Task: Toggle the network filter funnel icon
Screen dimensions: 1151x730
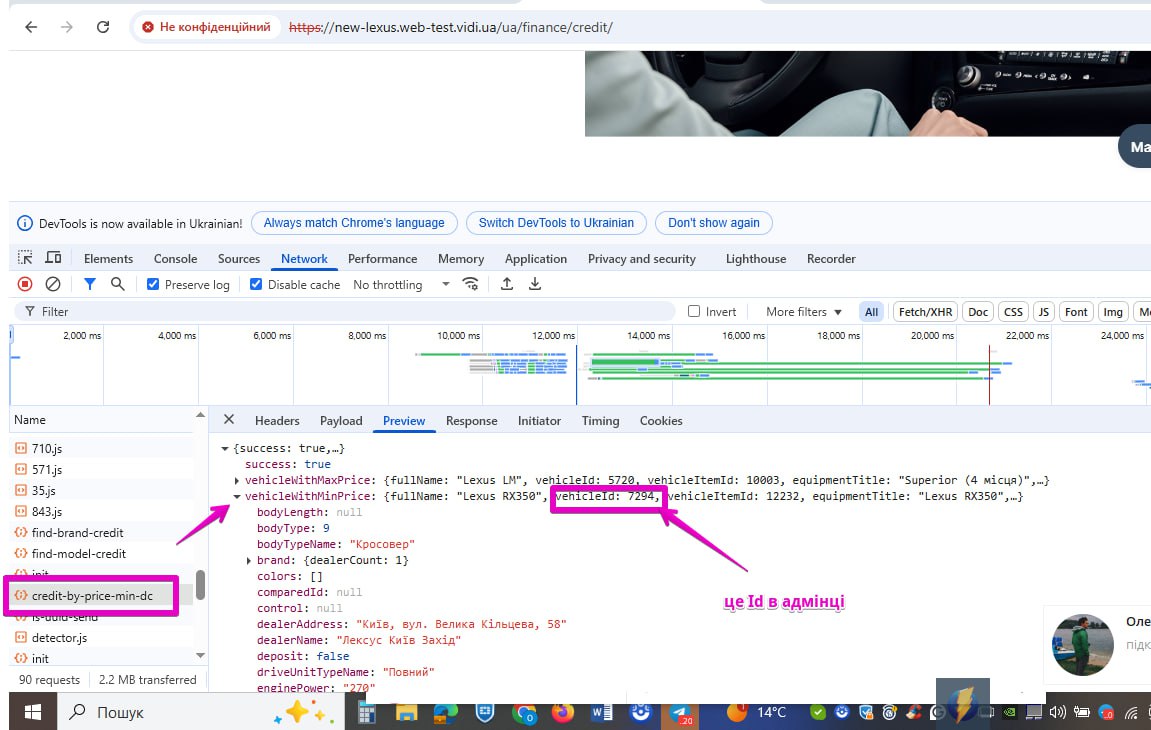Action: pyautogui.click(x=89, y=285)
